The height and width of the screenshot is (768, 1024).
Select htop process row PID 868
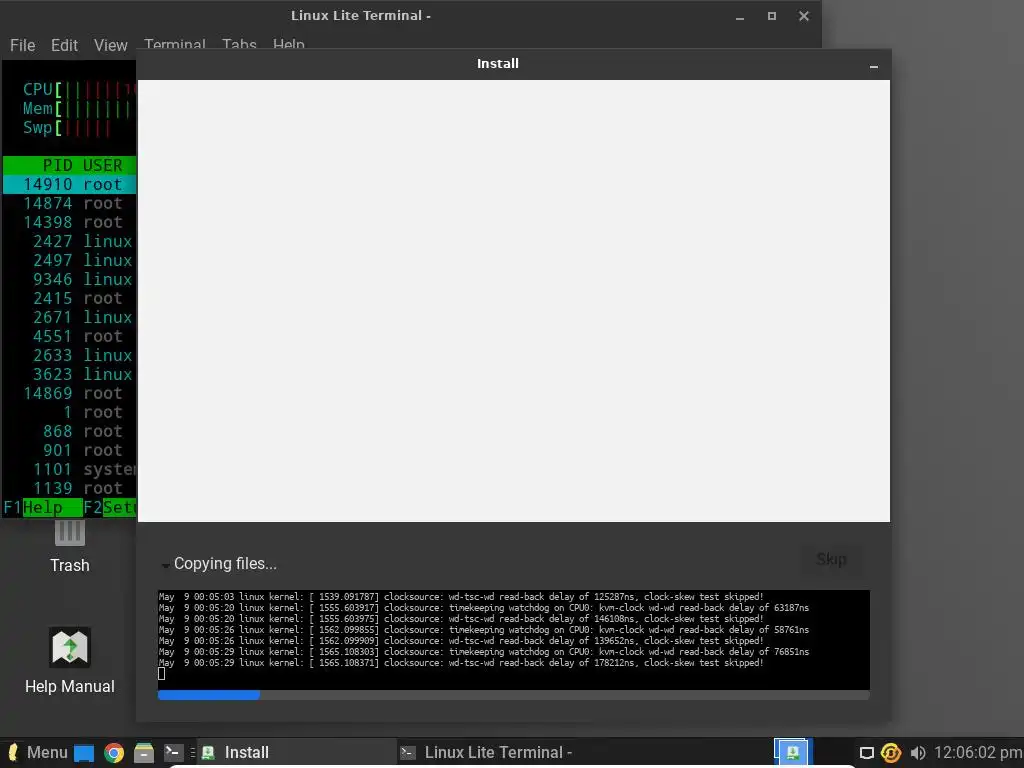(x=70, y=432)
